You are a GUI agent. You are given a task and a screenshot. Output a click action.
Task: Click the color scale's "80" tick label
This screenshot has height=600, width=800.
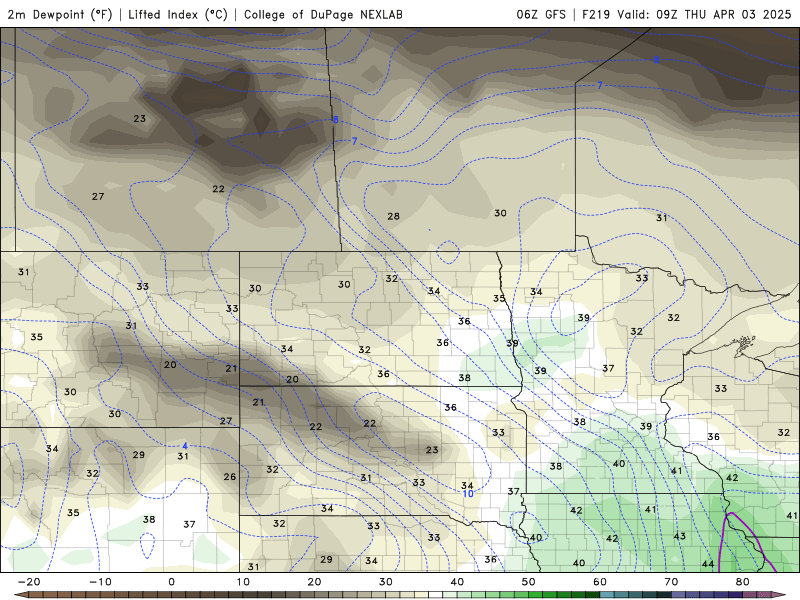743,582
